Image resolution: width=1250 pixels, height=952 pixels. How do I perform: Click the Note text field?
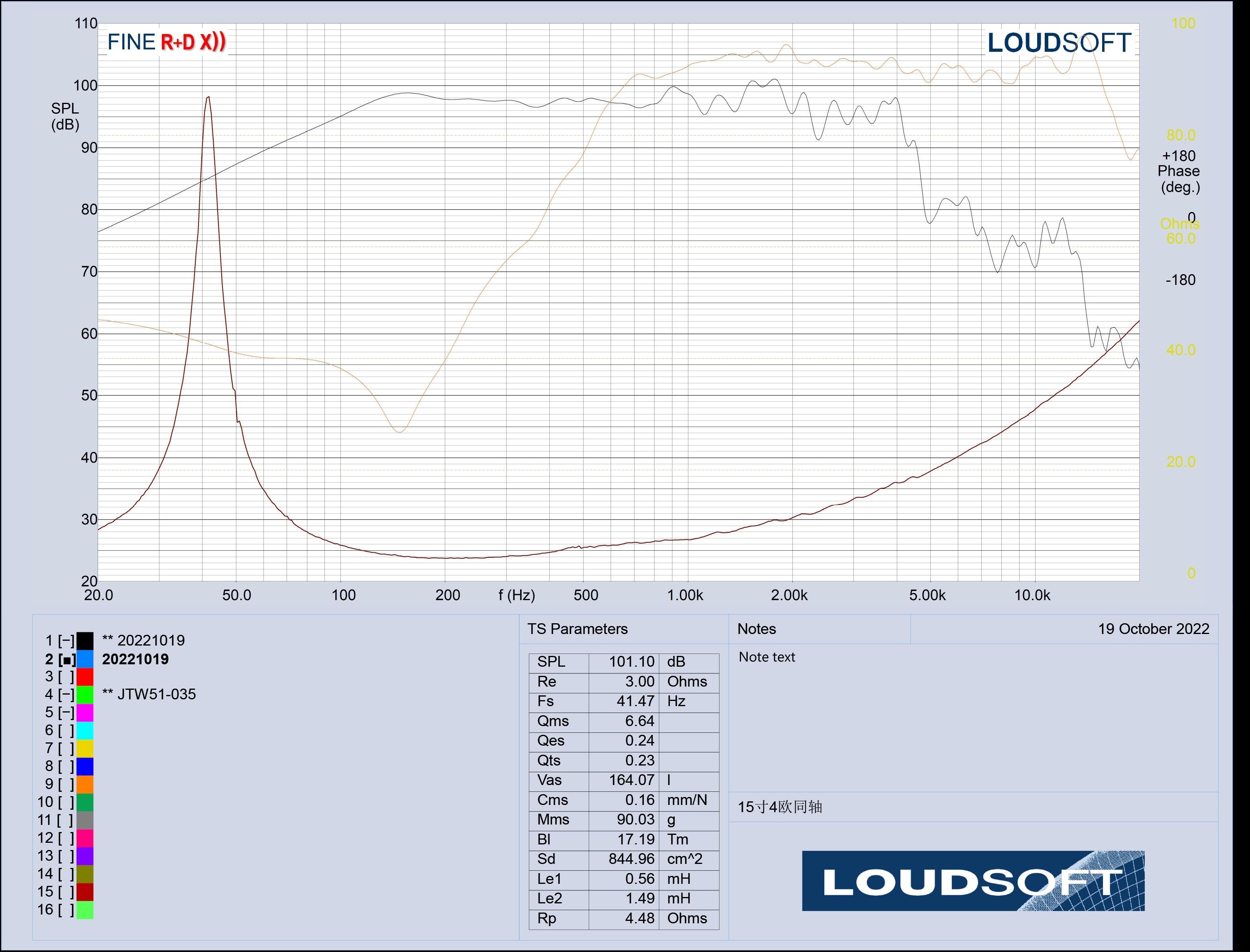(767, 658)
